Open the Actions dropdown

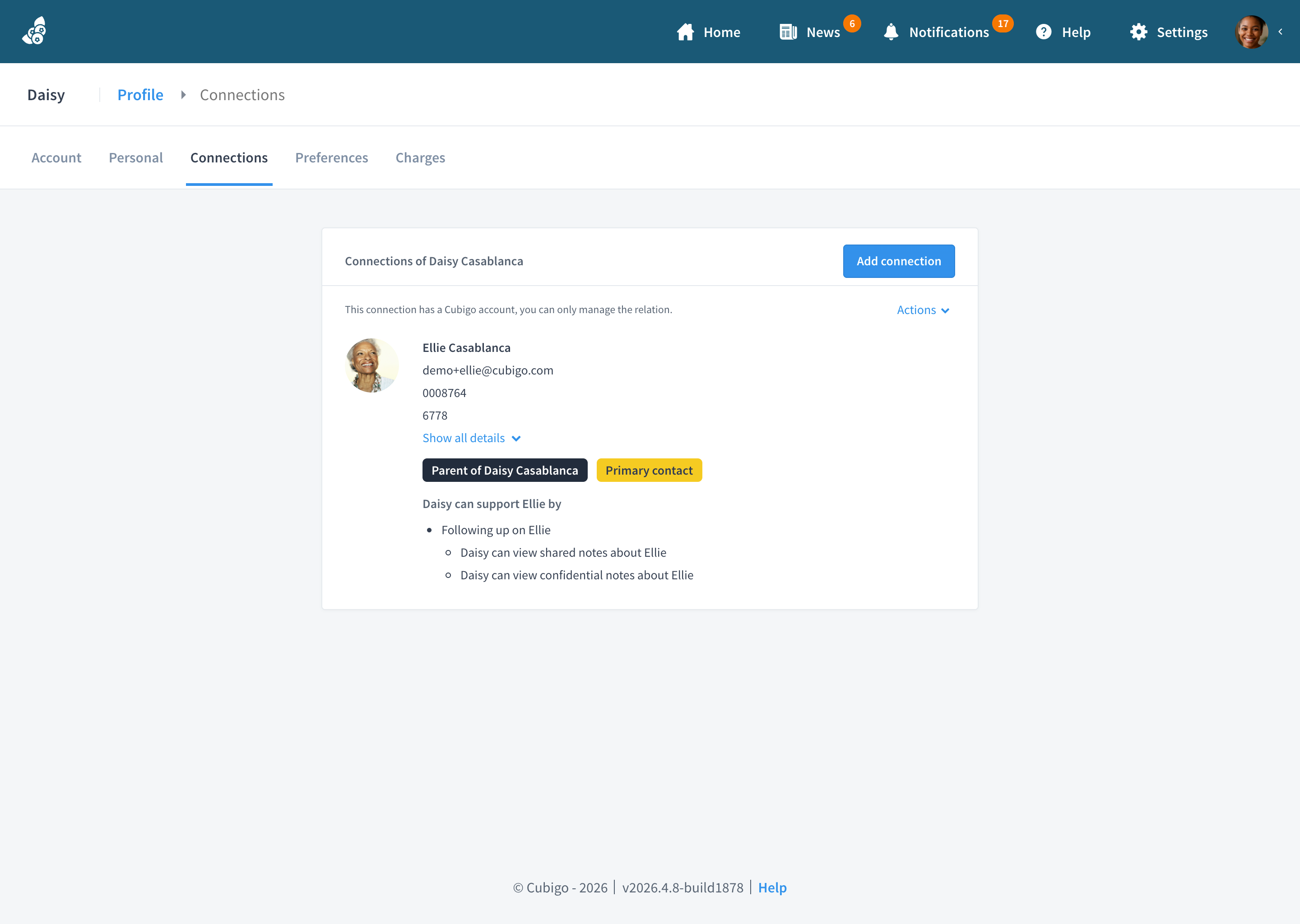pyautogui.click(x=923, y=310)
